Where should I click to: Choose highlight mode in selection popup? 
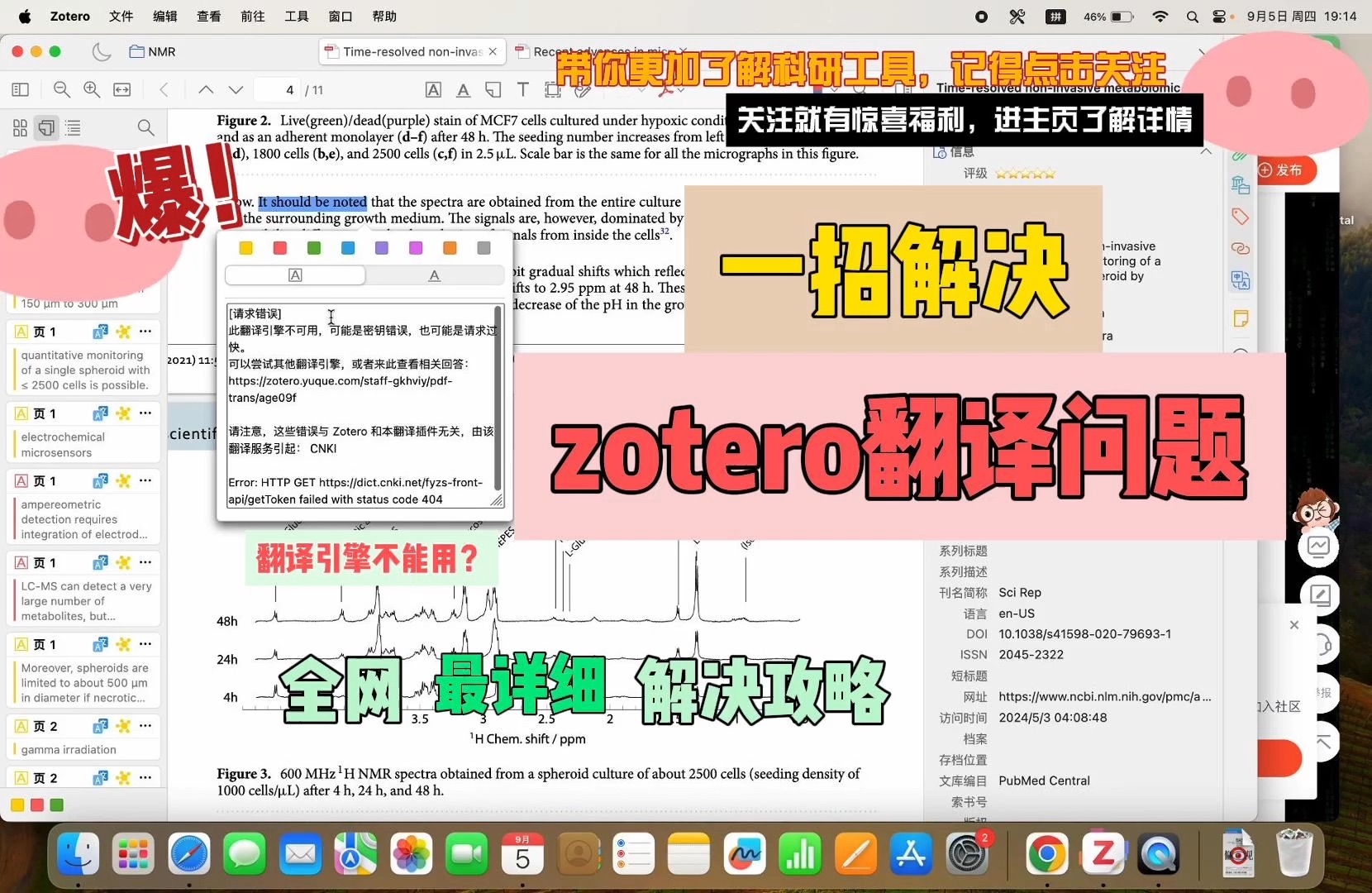(x=295, y=275)
